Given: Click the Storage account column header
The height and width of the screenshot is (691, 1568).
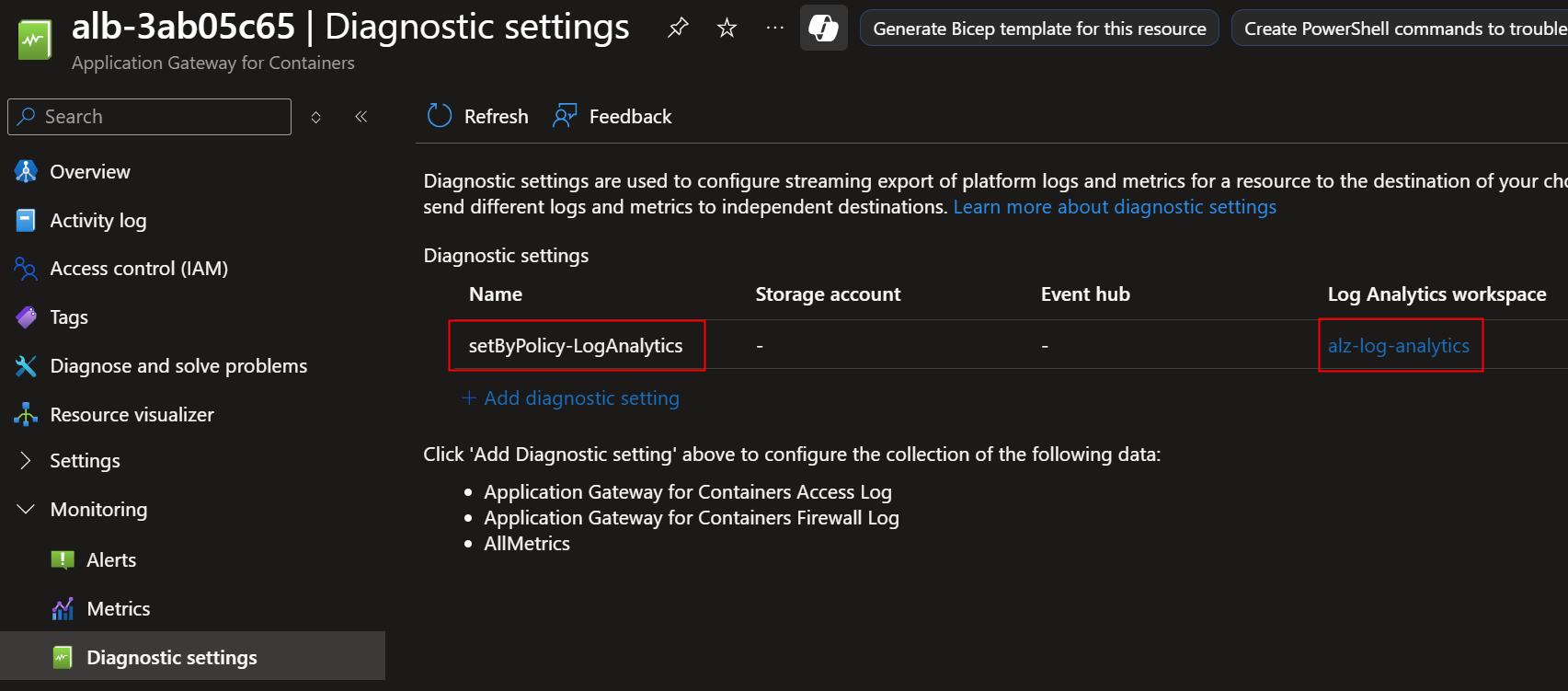Looking at the screenshot, I should tap(828, 294).
